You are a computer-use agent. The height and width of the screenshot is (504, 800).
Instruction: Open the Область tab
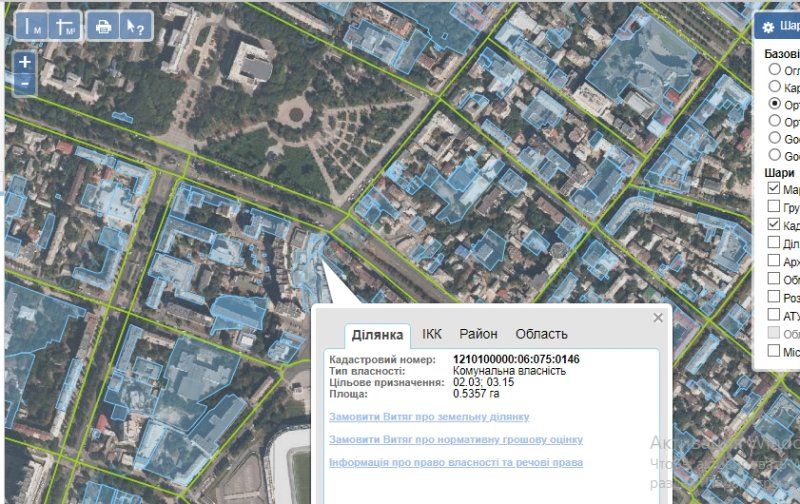point(541,334)
